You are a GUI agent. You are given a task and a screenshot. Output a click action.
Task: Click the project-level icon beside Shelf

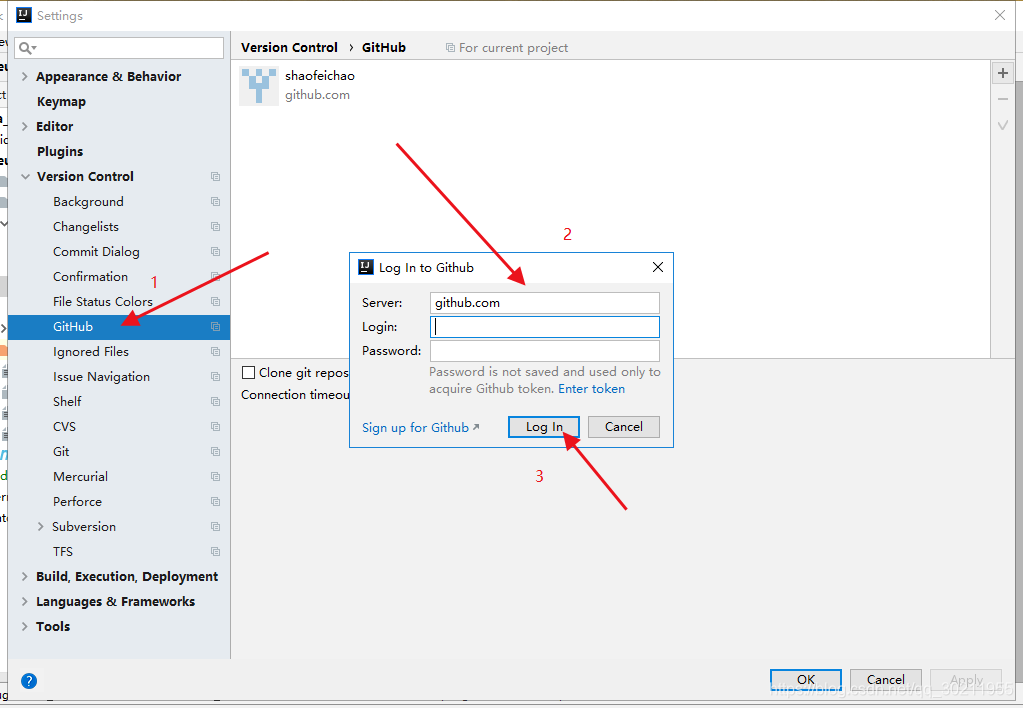click(x=215, y=402)
